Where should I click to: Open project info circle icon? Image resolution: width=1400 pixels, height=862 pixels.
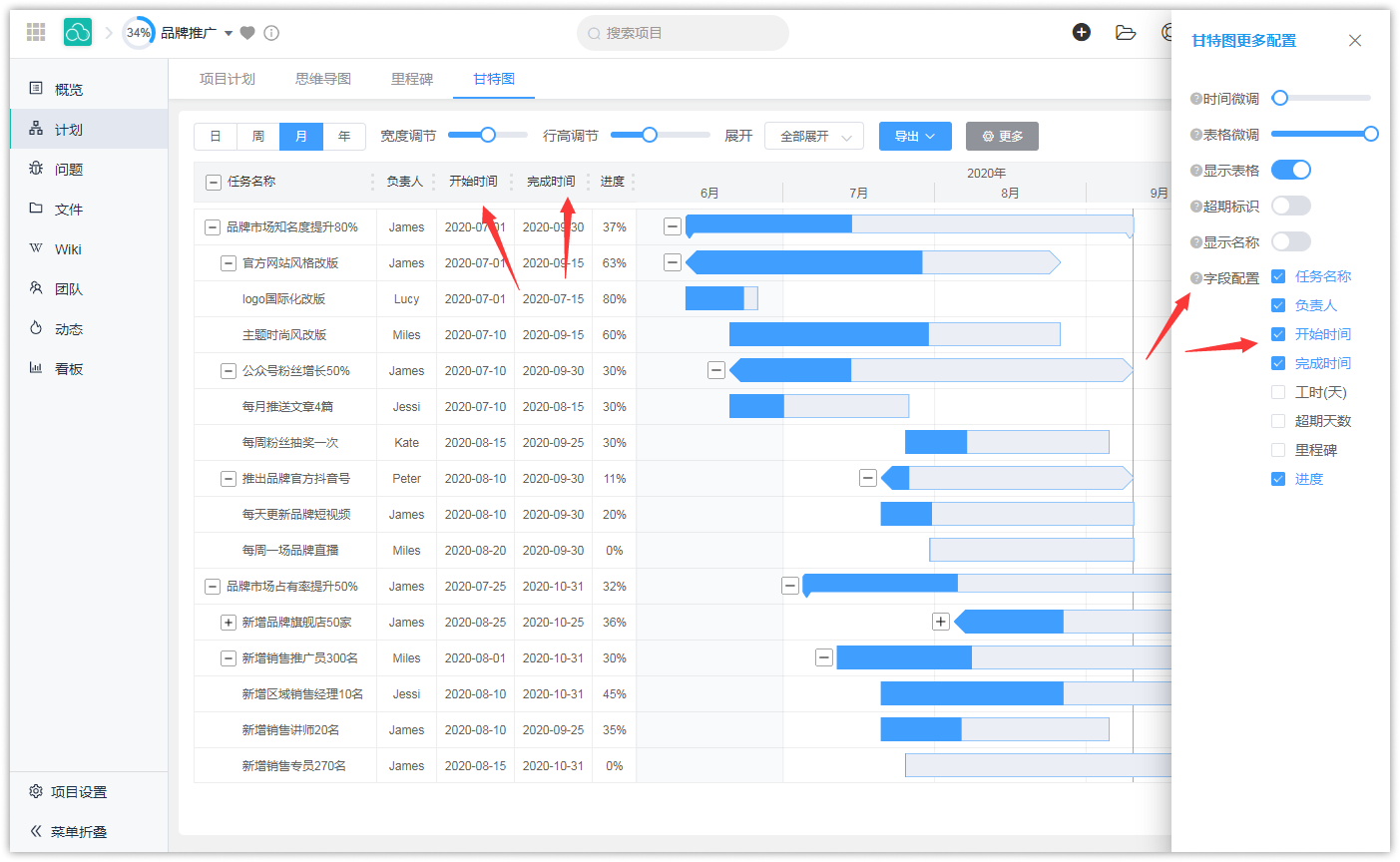(271, 33)
